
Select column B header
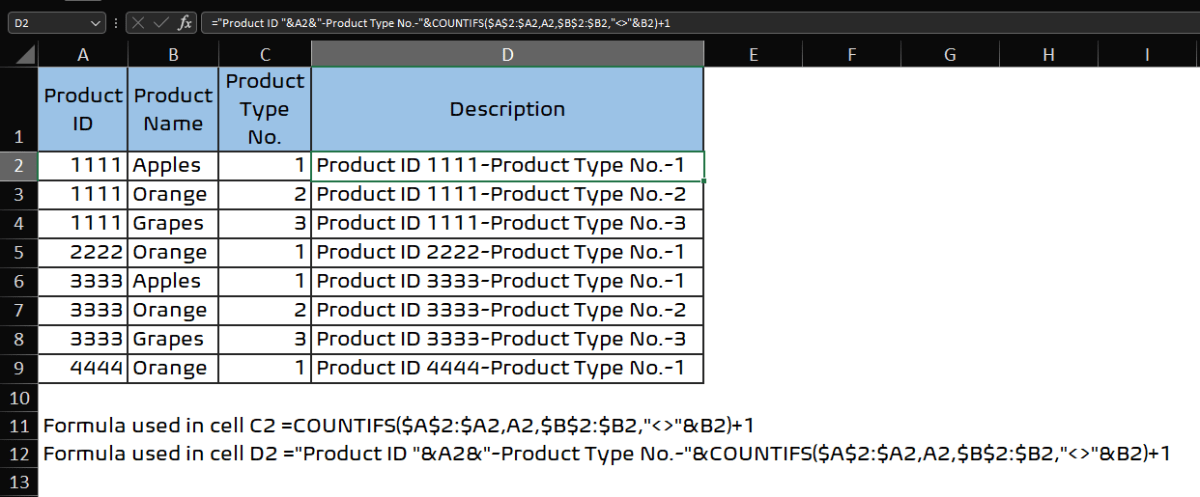coord(173,54)
